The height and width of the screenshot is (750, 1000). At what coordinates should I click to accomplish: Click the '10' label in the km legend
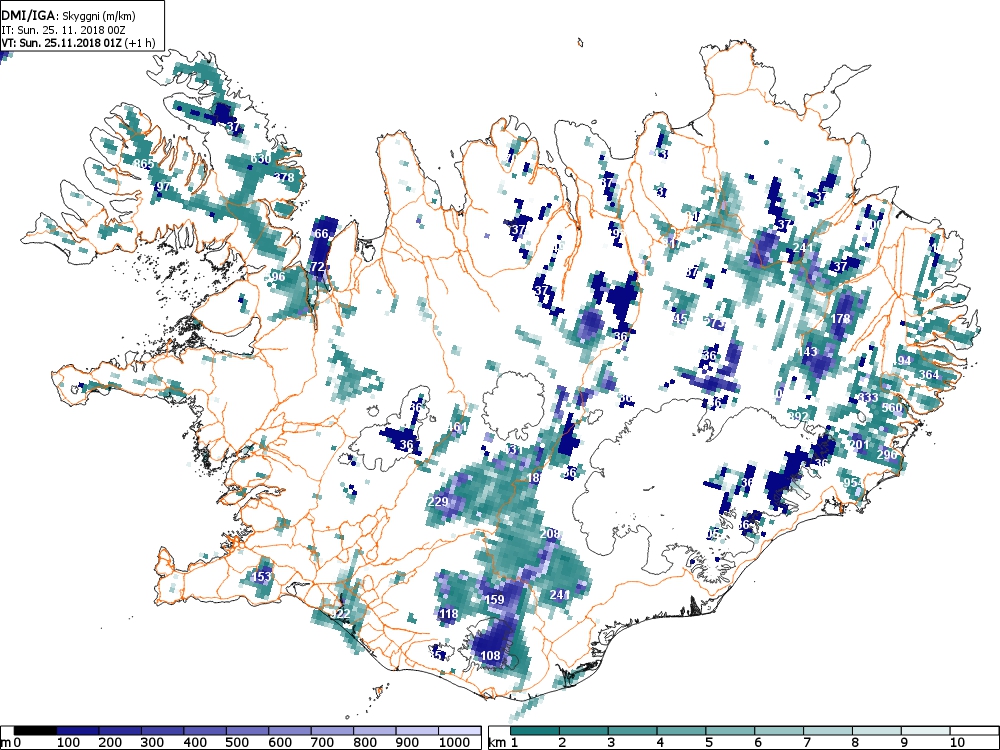957,742
